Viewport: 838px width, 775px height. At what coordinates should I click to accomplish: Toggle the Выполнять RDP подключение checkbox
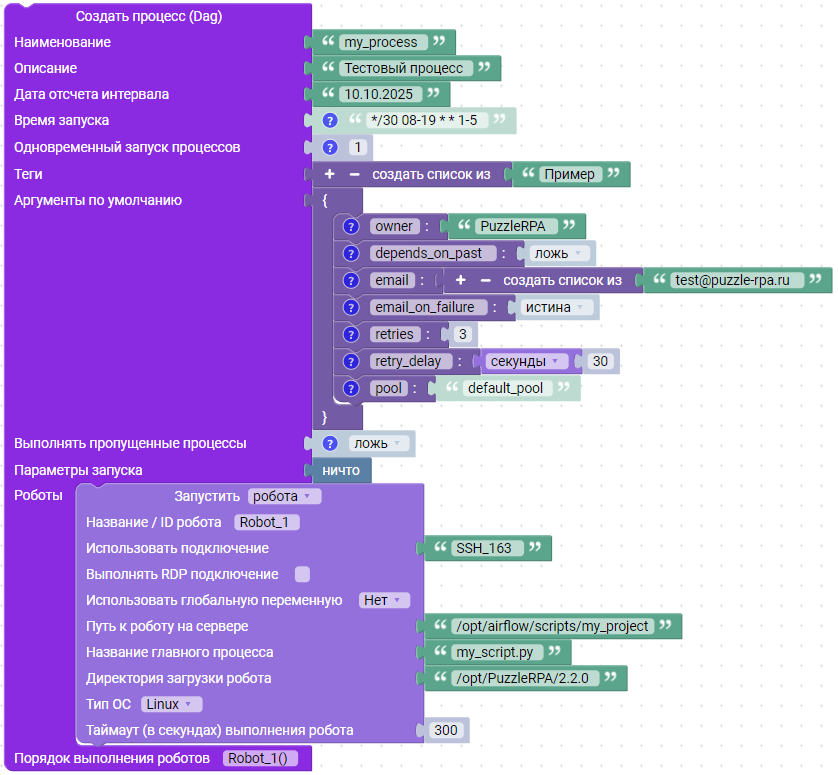tap(302, 575)
